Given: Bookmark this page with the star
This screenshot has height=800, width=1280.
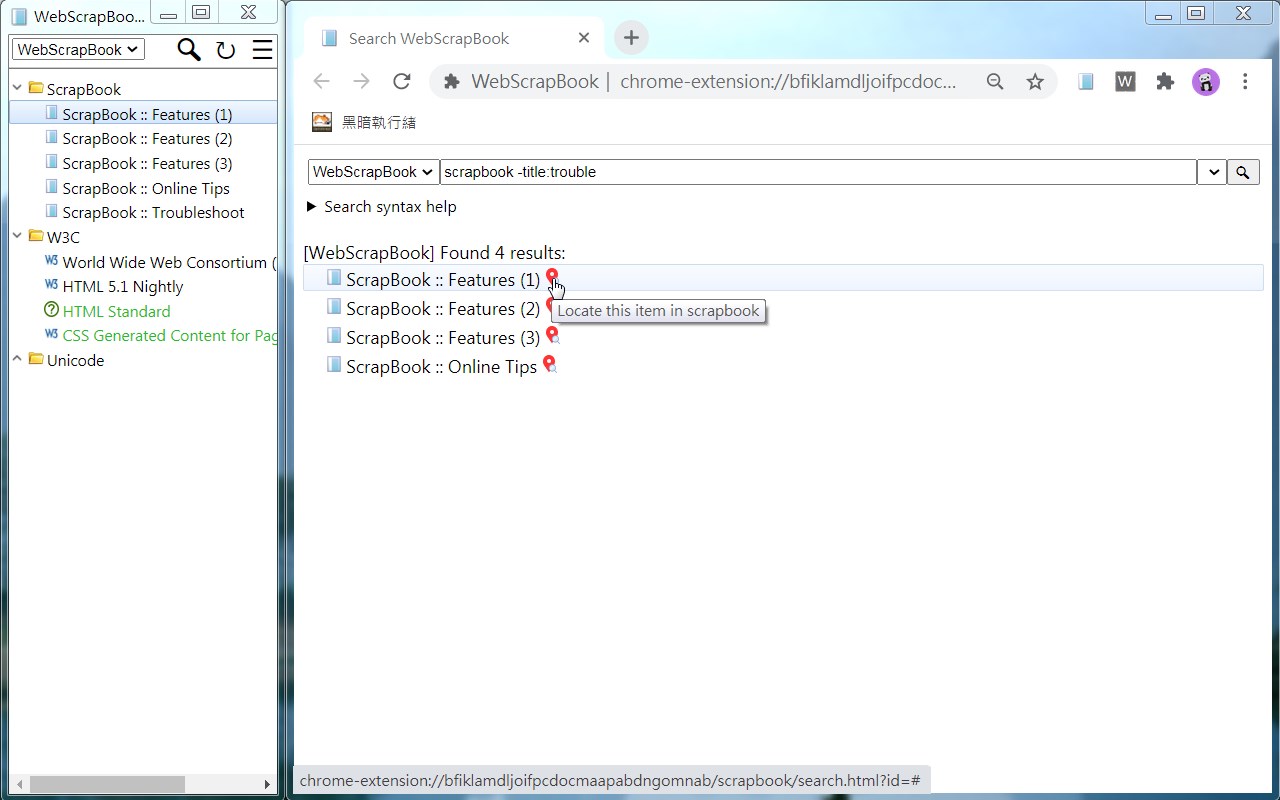Looking at the screenshot, I should [x=1035, y=82].
